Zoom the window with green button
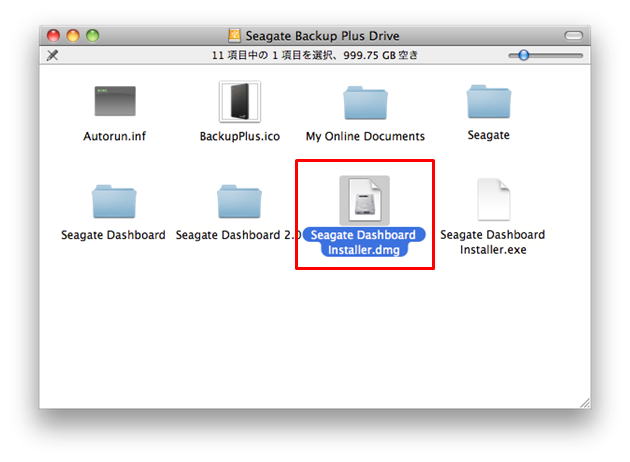 pyautogui.click(x=93, y=35)
